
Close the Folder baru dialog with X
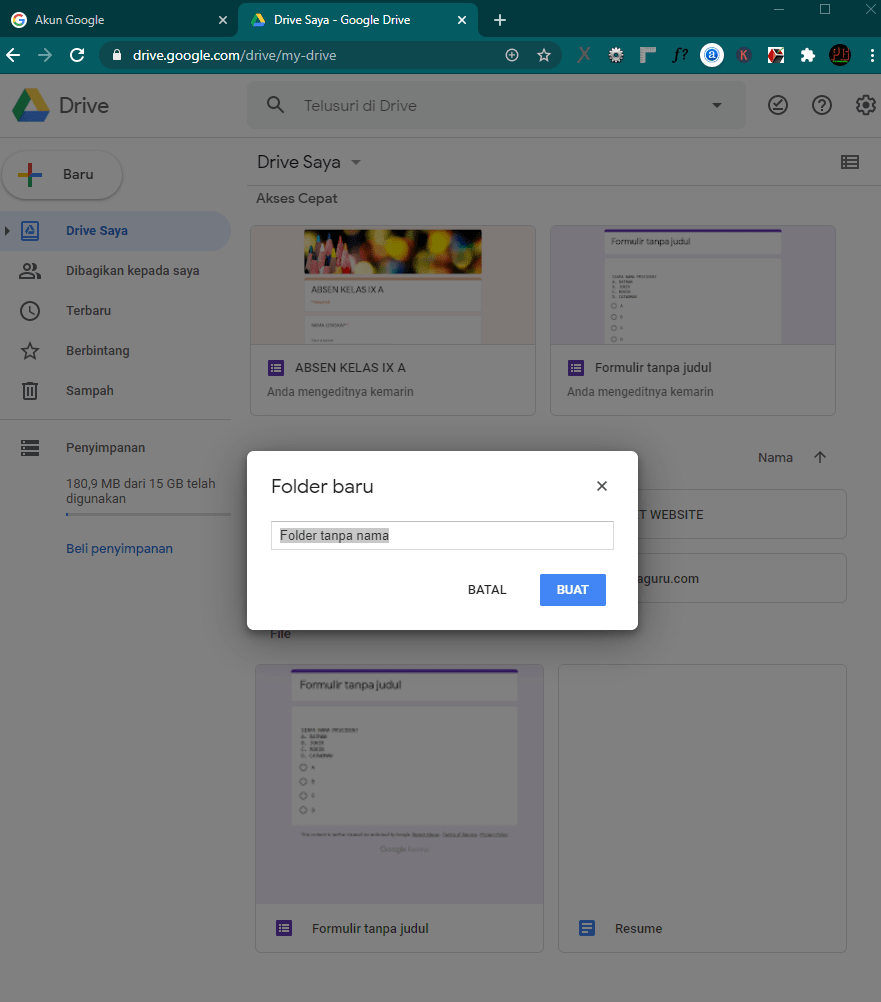pyautogui.click(x=601, y=486)
